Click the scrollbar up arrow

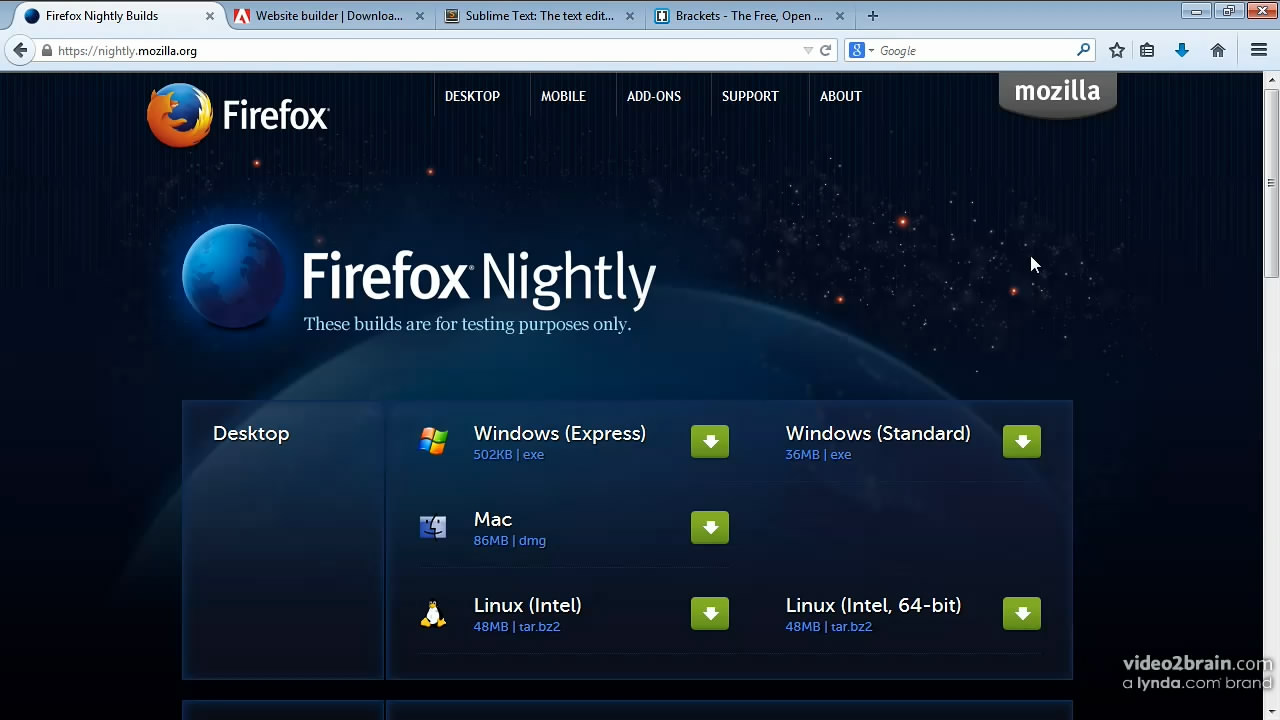(x=1271, y=80)
